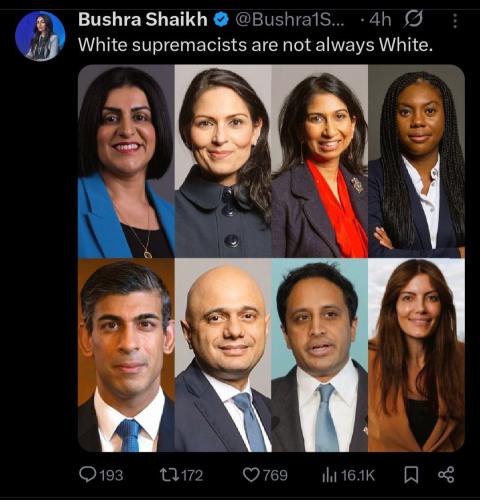Screen dimensions: 480x500
Task: Open the share icon options
Action: click(446, 474)
